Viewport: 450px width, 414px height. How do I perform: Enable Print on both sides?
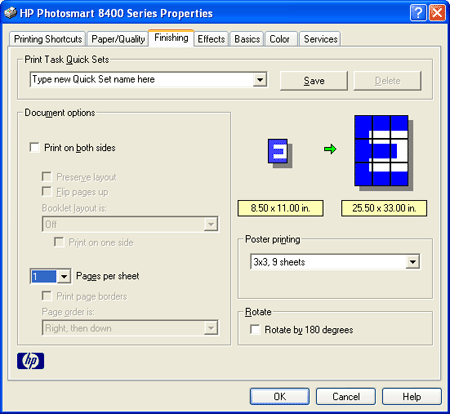35,147
